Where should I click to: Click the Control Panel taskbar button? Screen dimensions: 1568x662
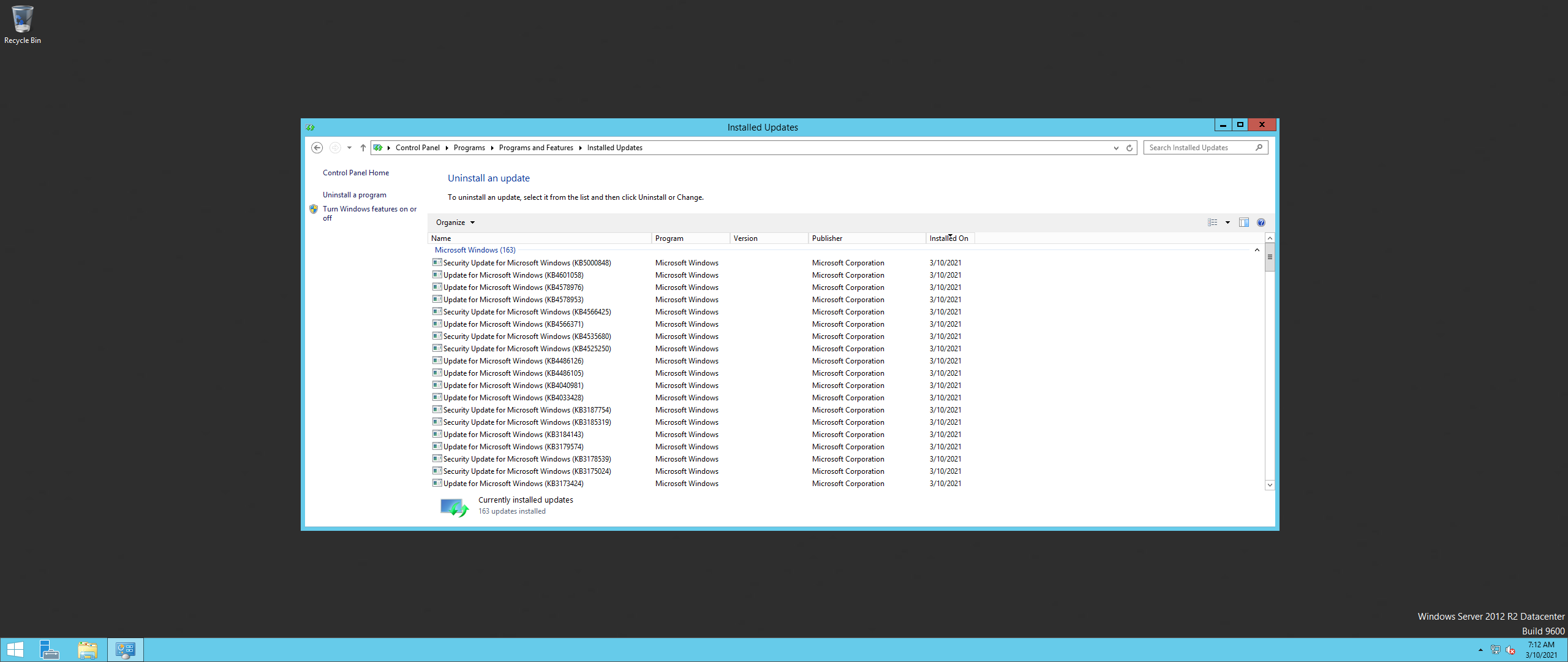pyautogui.click(x=126, y=650)
